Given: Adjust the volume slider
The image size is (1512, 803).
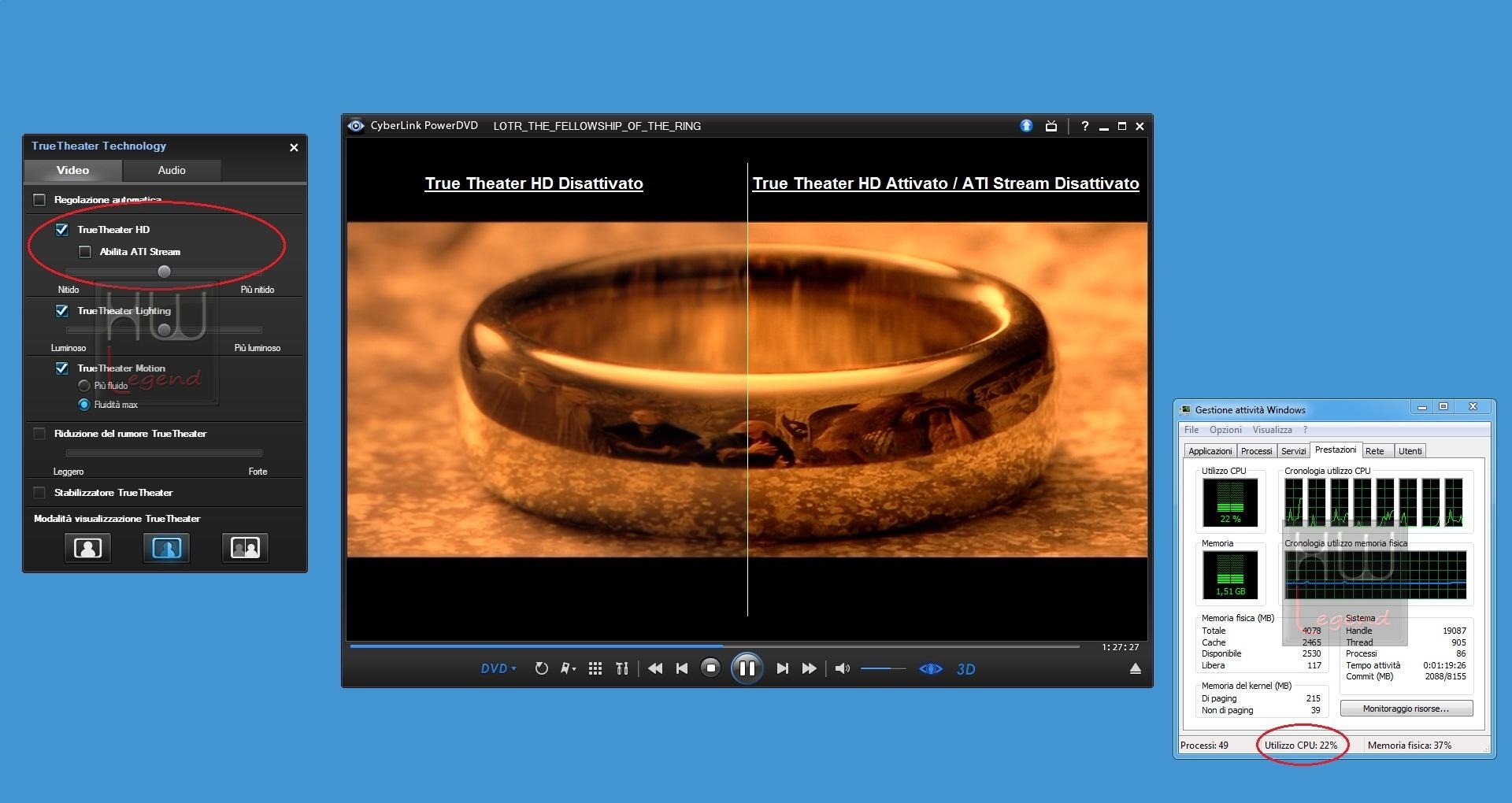Looking at the screenshot, I should [883, 668].
